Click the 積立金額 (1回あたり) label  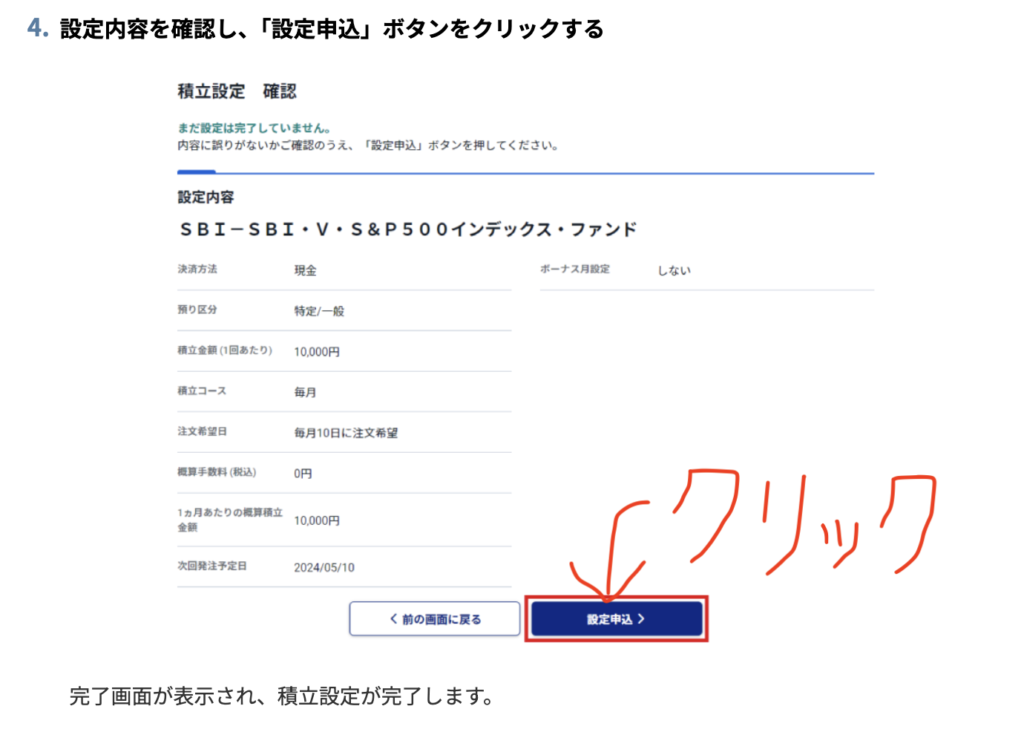[x=223, y=351]
